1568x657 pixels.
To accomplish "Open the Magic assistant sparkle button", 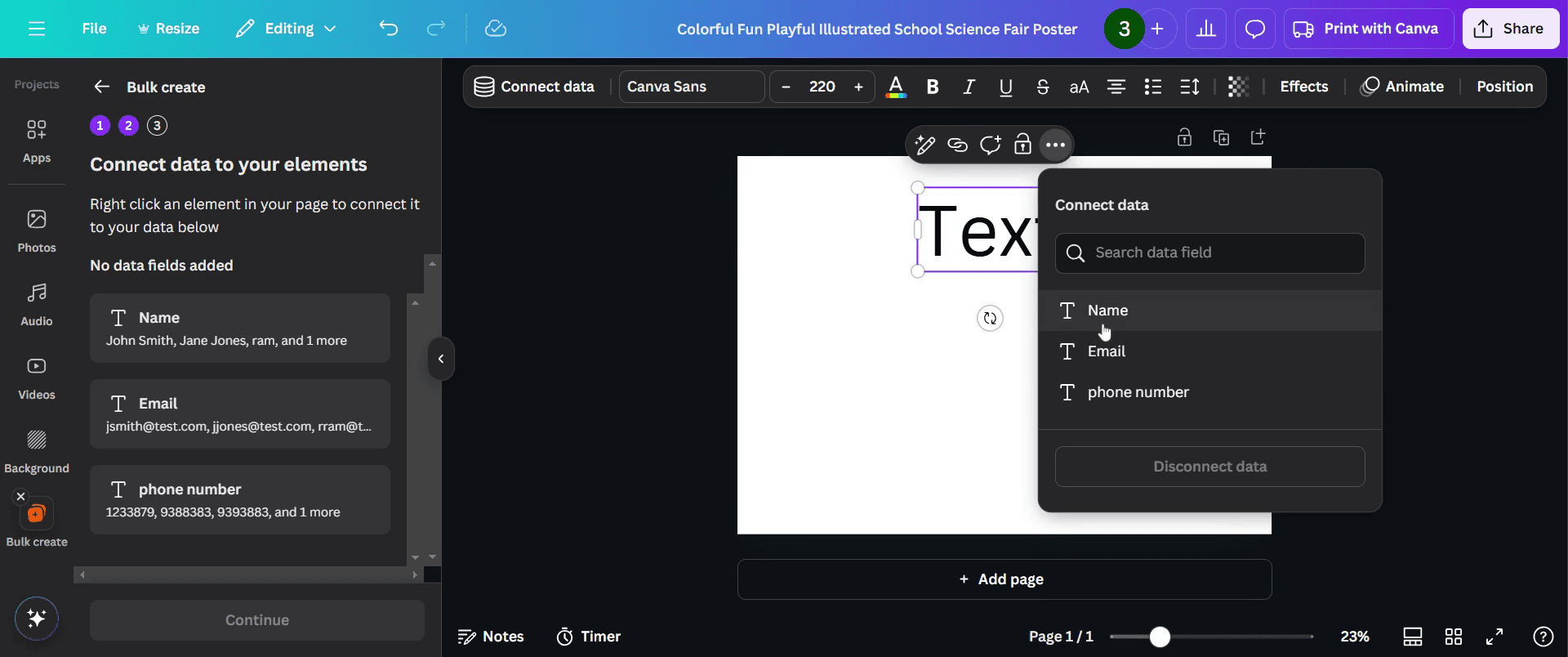I will (x=37, y=618).
